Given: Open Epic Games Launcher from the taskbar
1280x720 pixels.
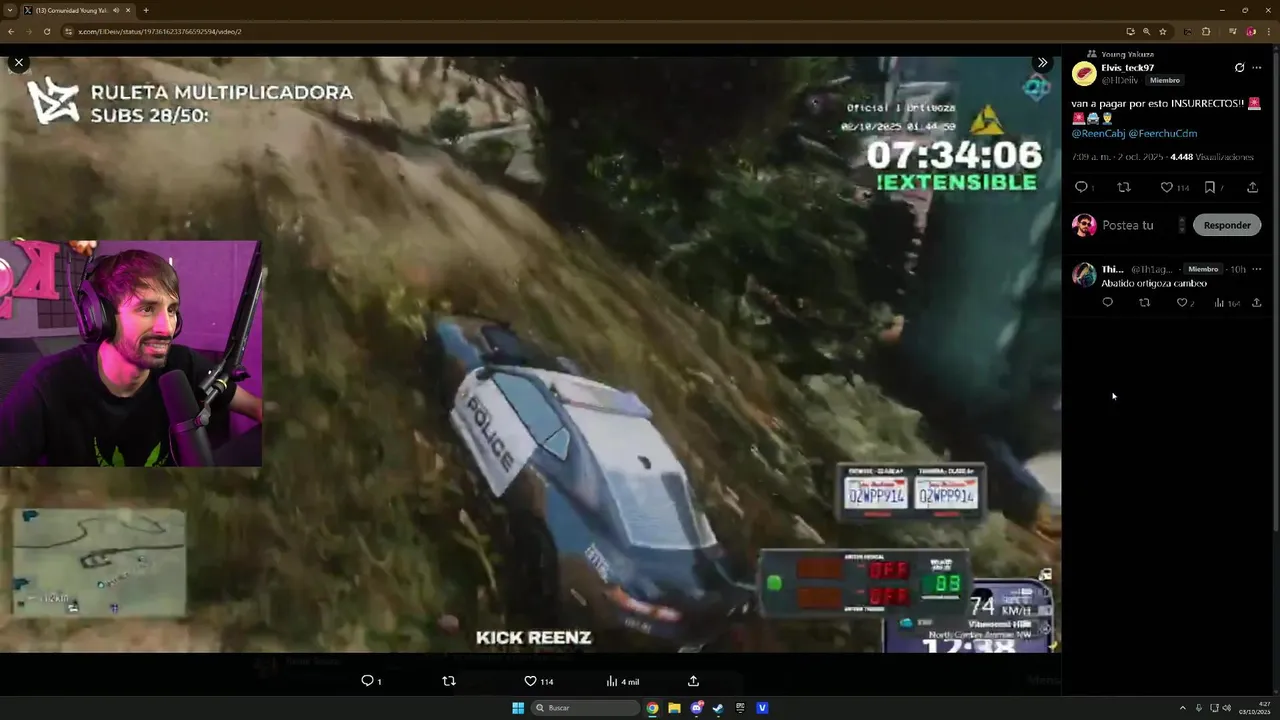Looking at the screenshot, I should point(740,708).
